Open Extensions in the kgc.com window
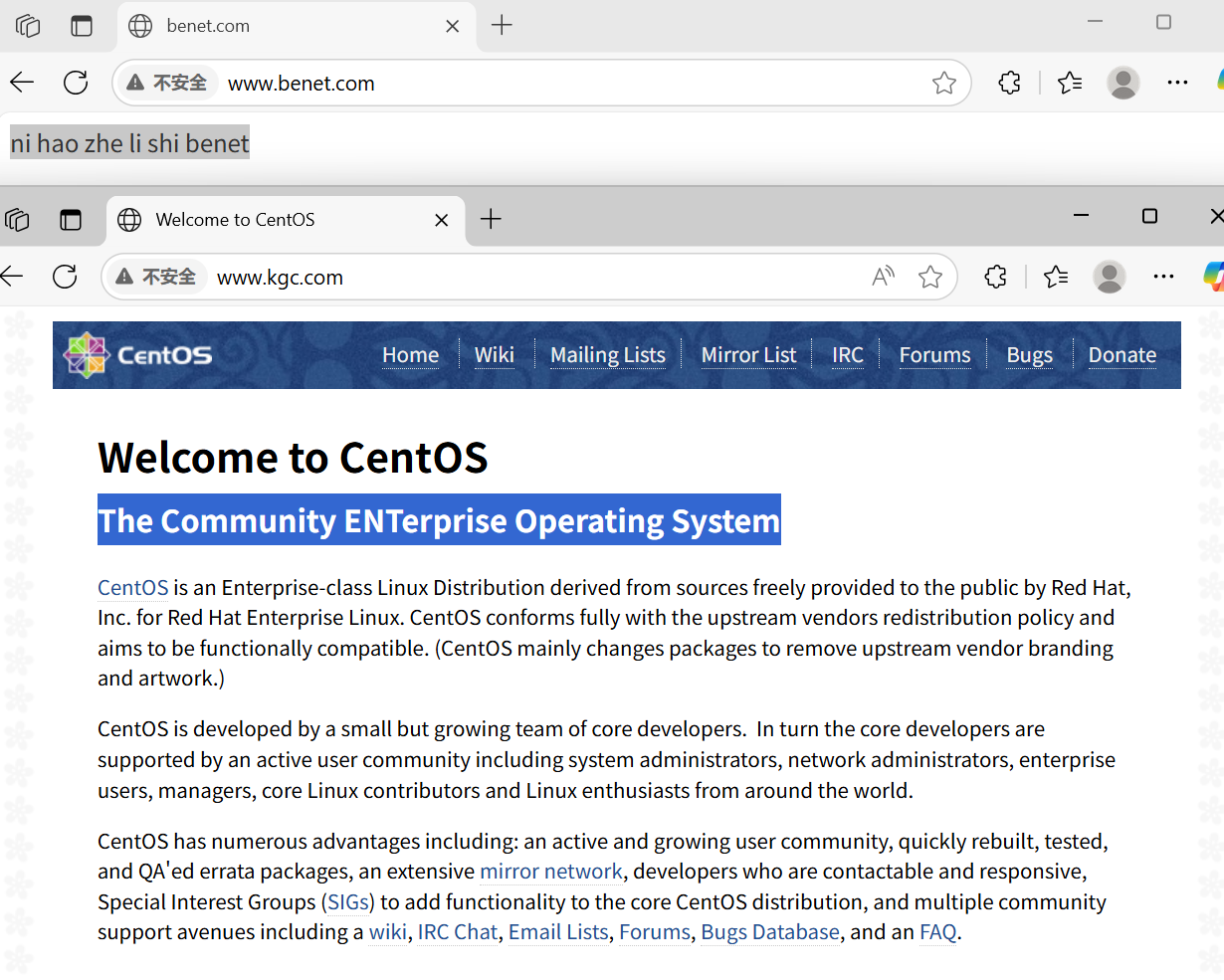The image size is (1224, 980). (995, 277)
